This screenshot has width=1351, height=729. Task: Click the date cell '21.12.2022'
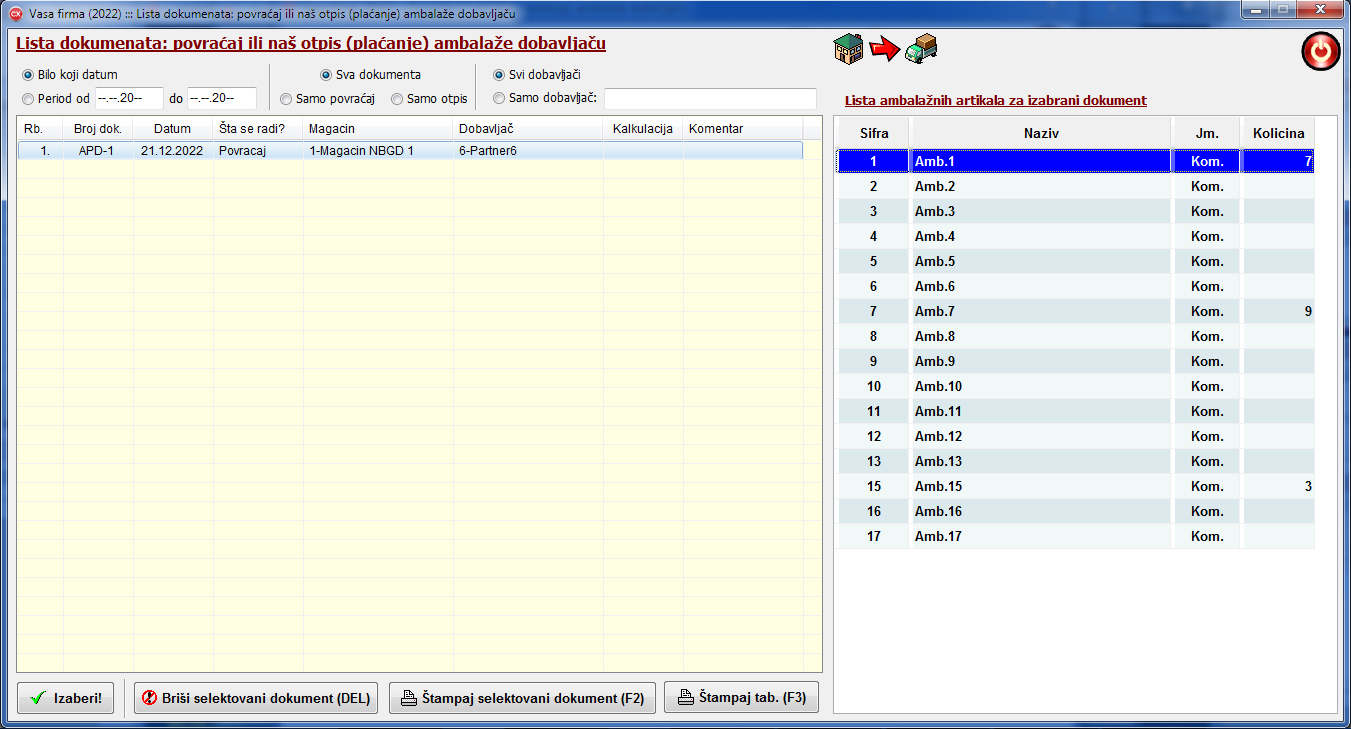[173, 151]
